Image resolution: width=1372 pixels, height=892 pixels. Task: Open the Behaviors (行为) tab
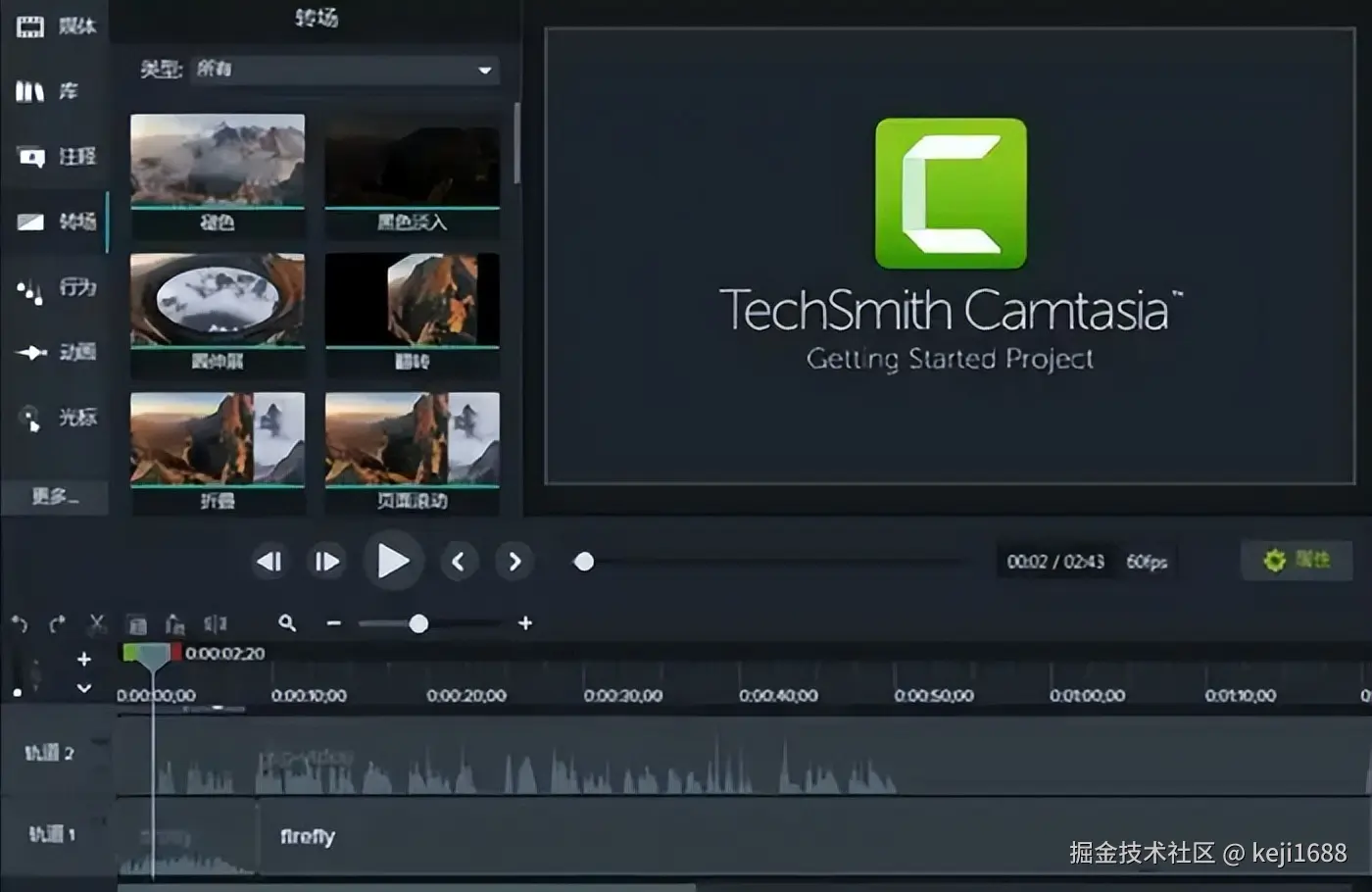[55, 288]
